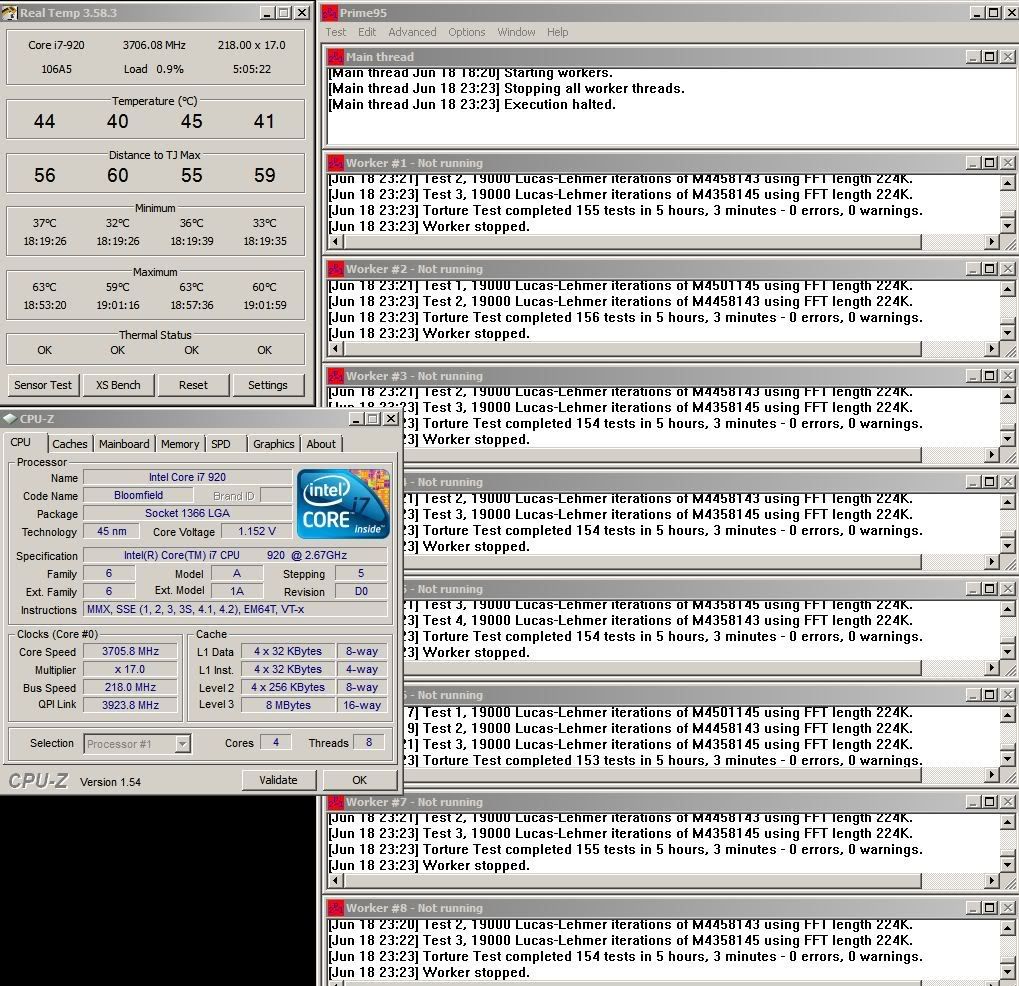Click the Worker #8 window icon
Screen dimensions: 1019x986
pos(335,907)
